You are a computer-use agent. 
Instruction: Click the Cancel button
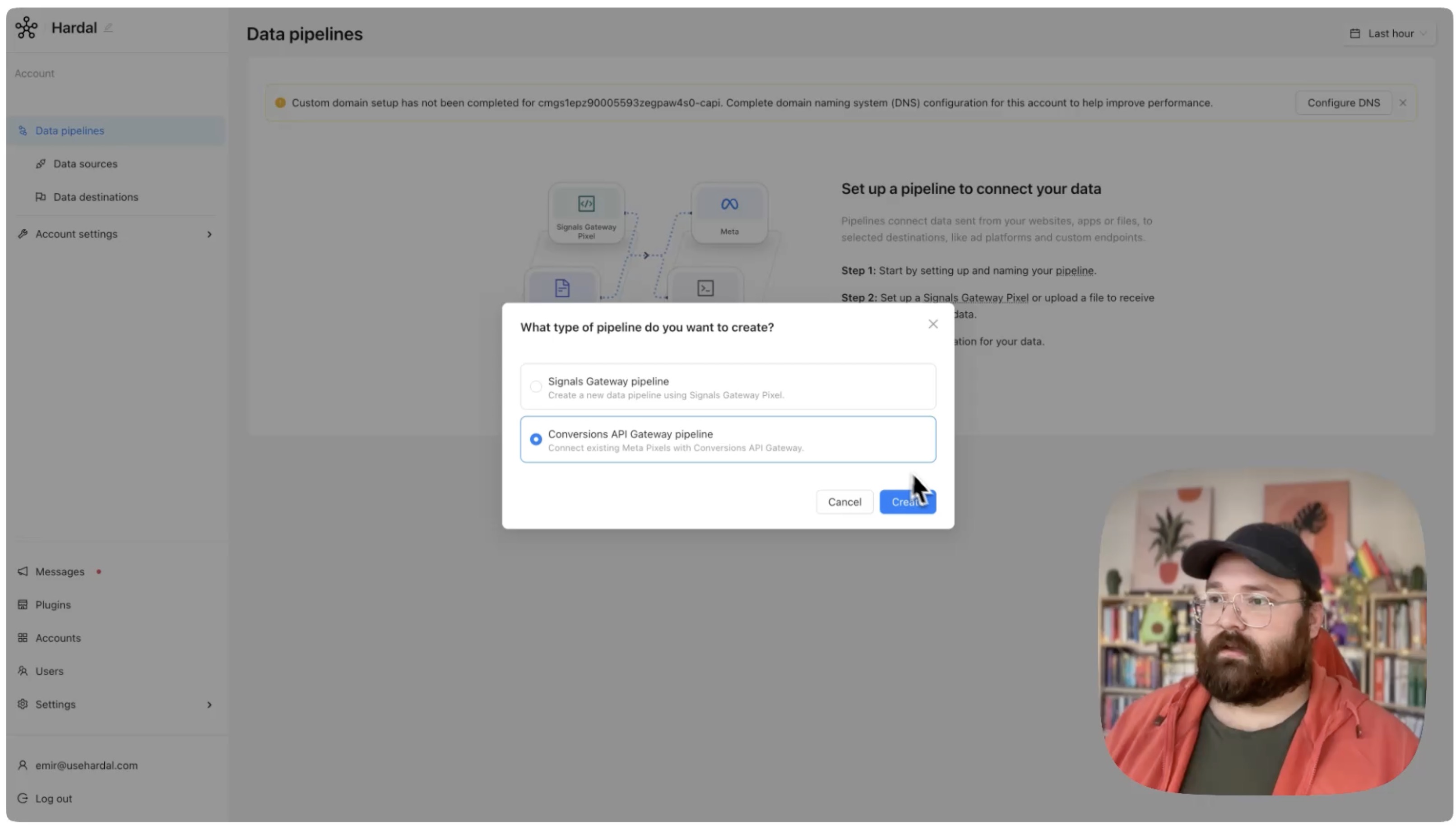[x=844, y=502]
